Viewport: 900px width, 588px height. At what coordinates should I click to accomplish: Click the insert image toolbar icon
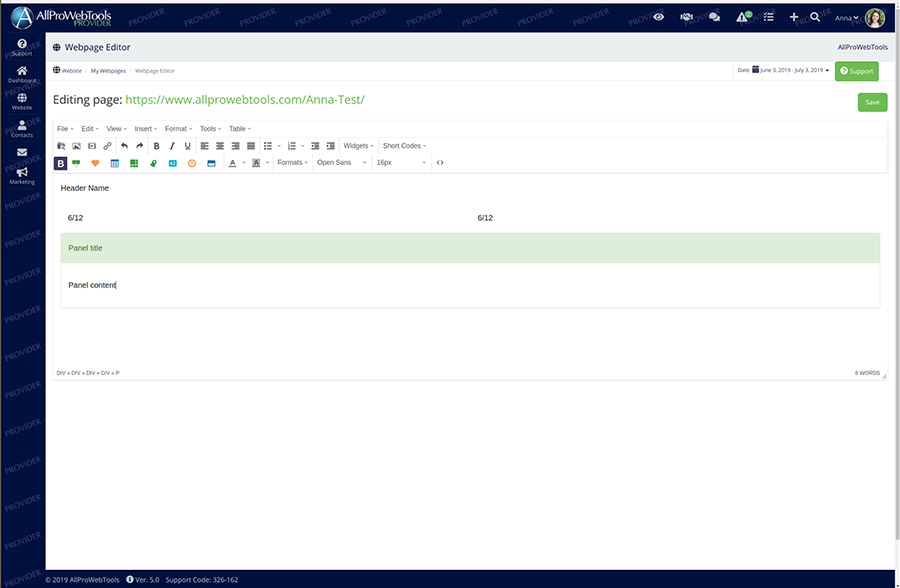pos(76,146)
